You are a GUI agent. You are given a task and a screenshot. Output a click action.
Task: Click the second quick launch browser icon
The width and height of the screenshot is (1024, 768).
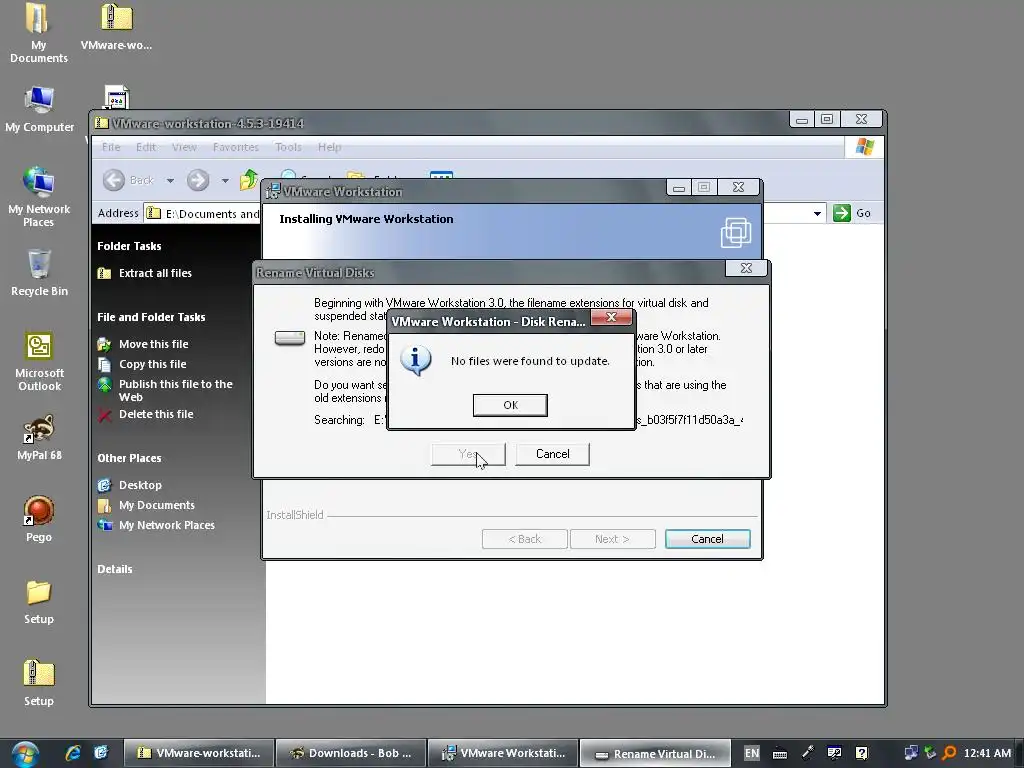(101, 753)
